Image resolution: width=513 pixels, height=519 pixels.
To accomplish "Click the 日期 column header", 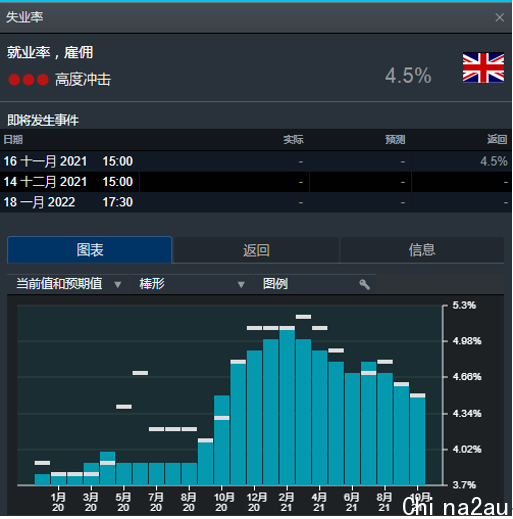I will click(x=13, y=140).
